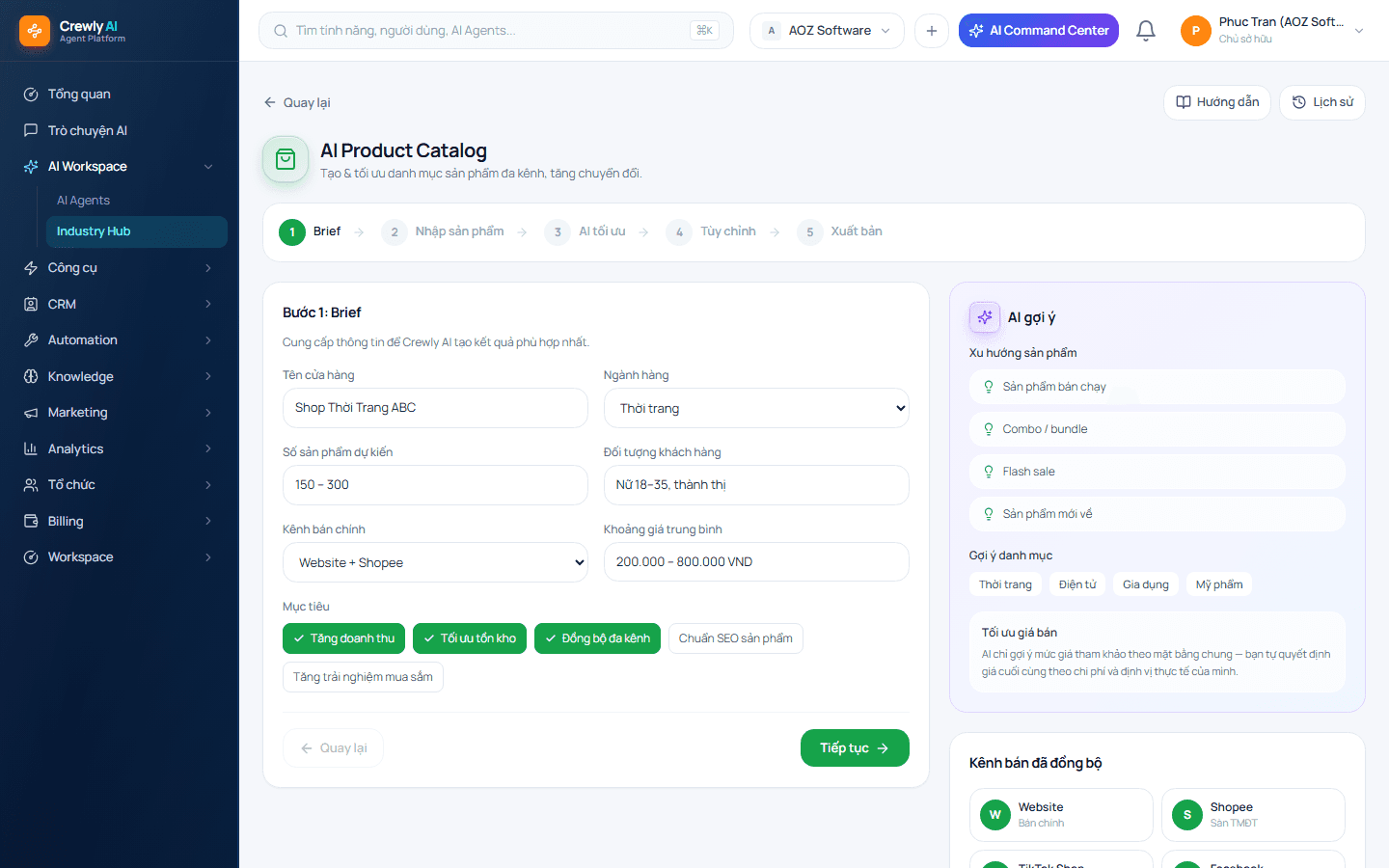Open the Kênh bán chính dropdown

pyautogui.click(x=435, y=562)
